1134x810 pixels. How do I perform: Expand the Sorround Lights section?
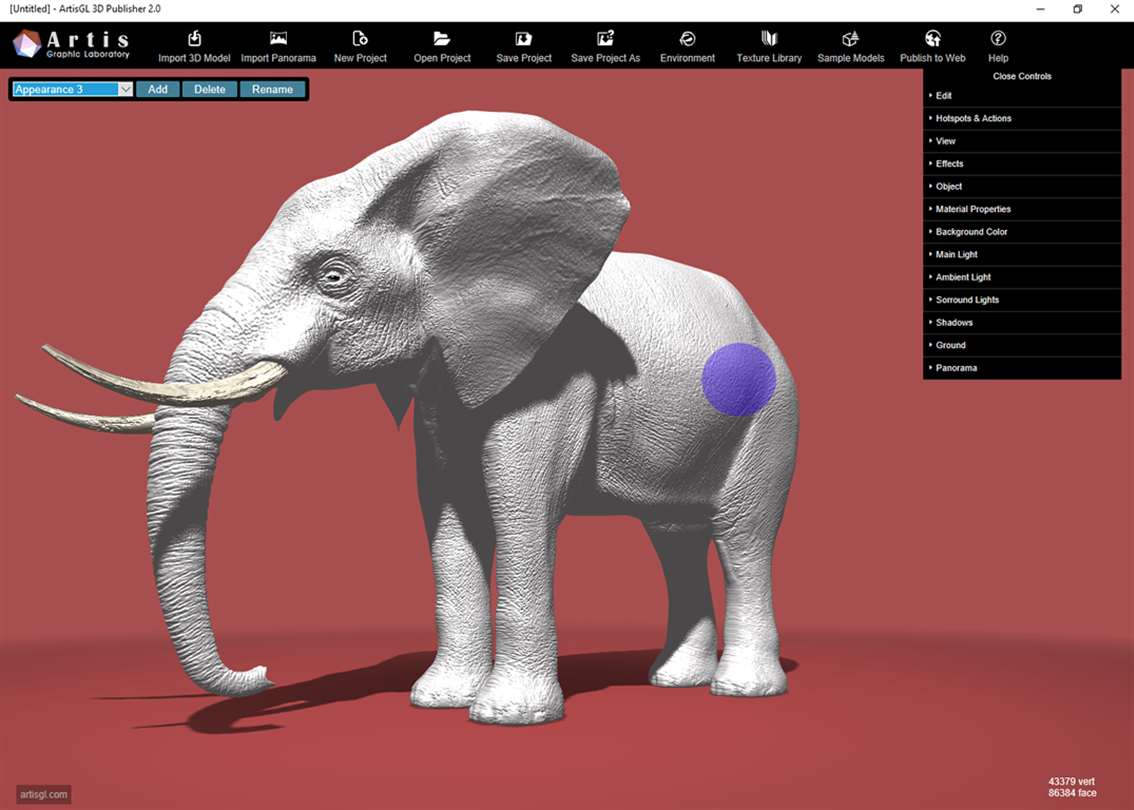pyautogui.click(x=1022, y=299)
